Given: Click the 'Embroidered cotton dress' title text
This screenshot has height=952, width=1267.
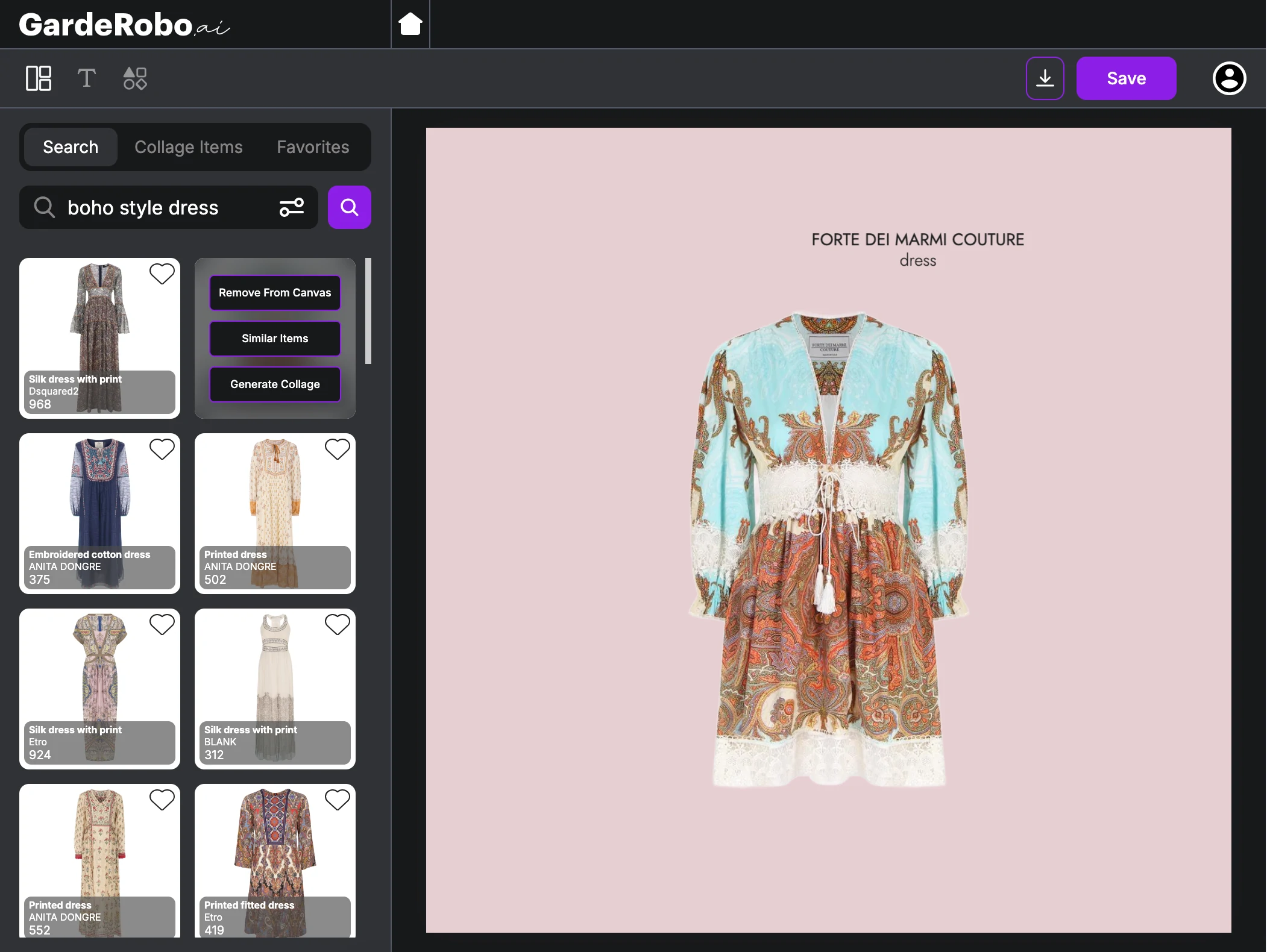Looking at the screenshot, I should [x=89, y=554].
